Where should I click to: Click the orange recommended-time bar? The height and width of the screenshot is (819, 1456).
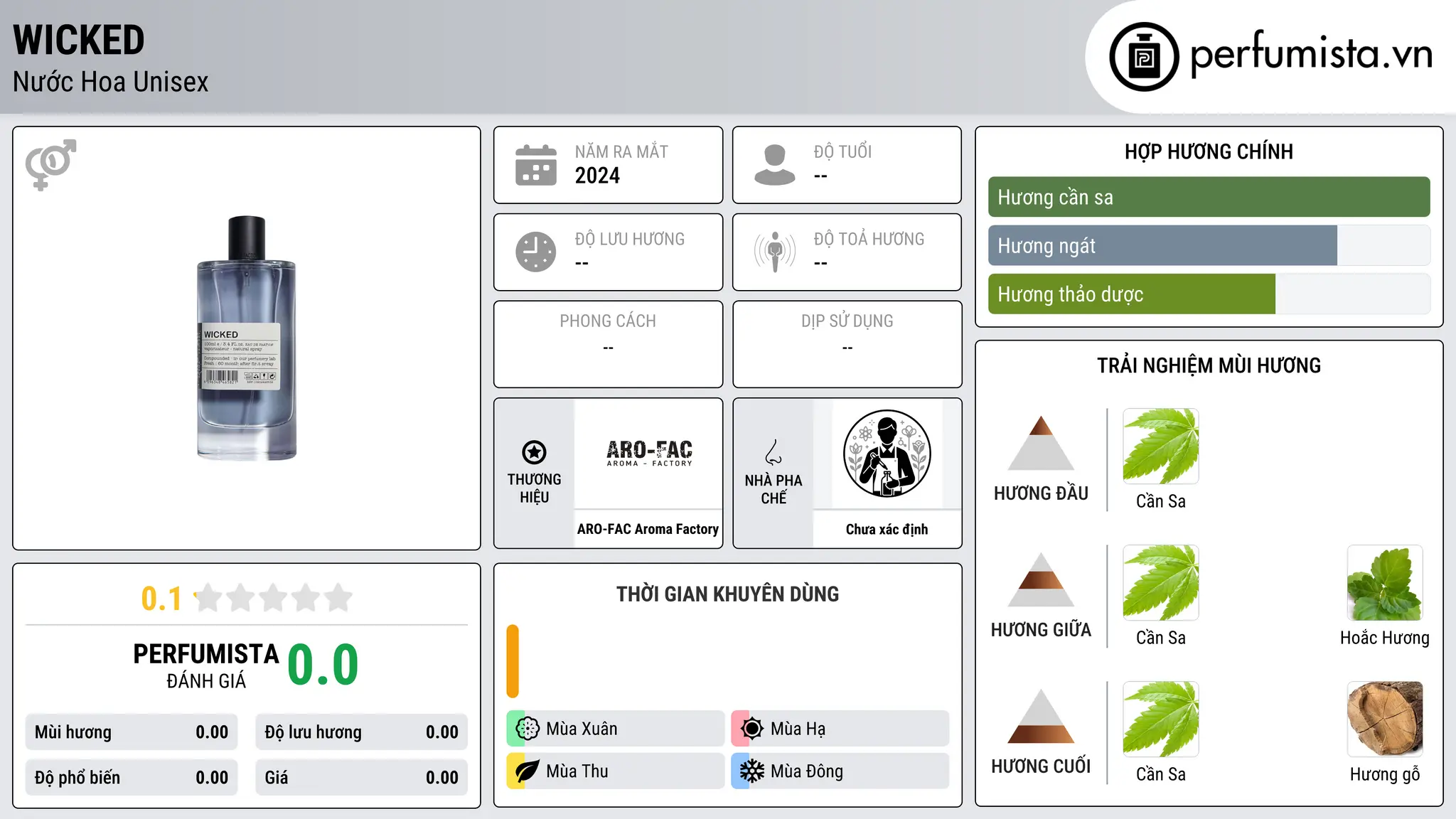513,661
